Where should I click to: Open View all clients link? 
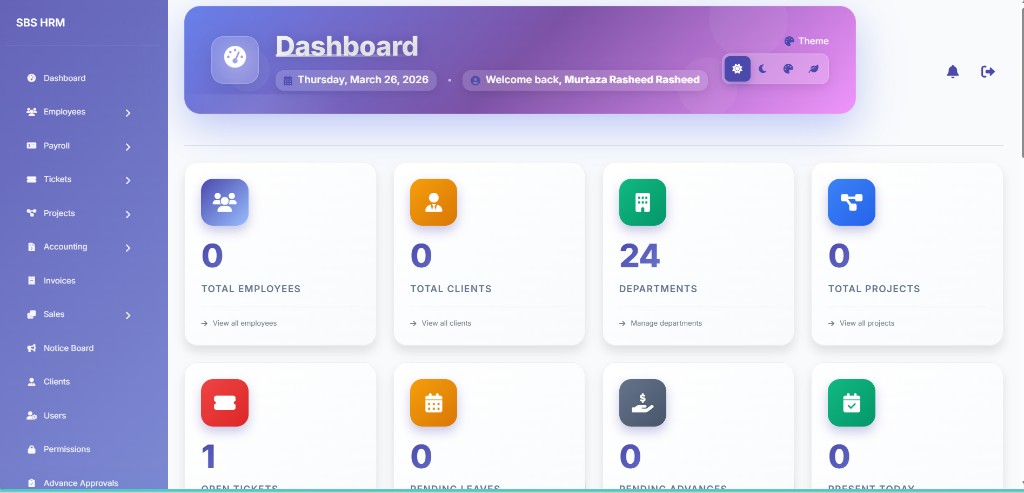[x=441, y=323]
